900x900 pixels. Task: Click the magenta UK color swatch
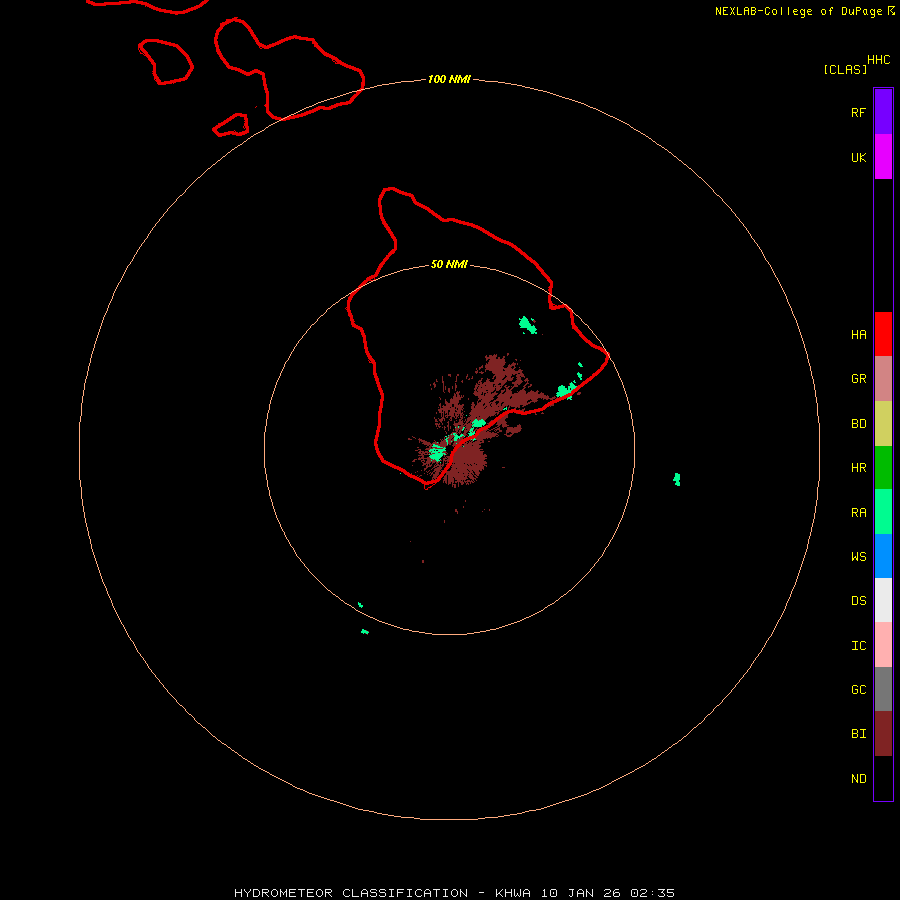(x=883, y=157)
